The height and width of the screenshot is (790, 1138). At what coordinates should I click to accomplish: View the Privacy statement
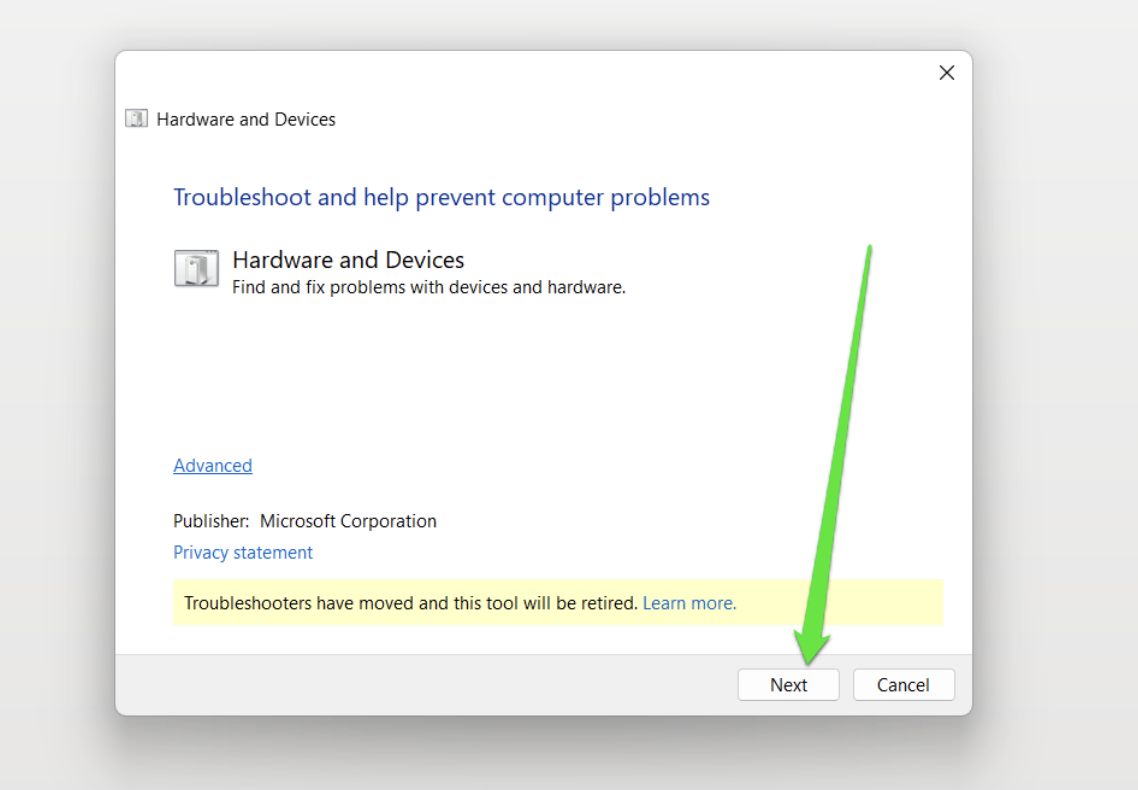pyautogui.click(x=242, y=552)
